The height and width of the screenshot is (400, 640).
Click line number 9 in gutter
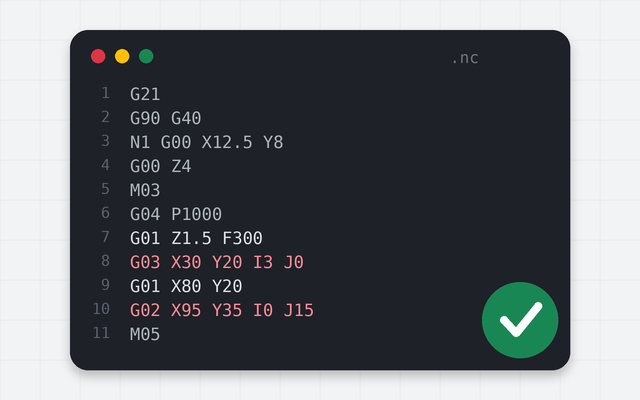[105, 285]
